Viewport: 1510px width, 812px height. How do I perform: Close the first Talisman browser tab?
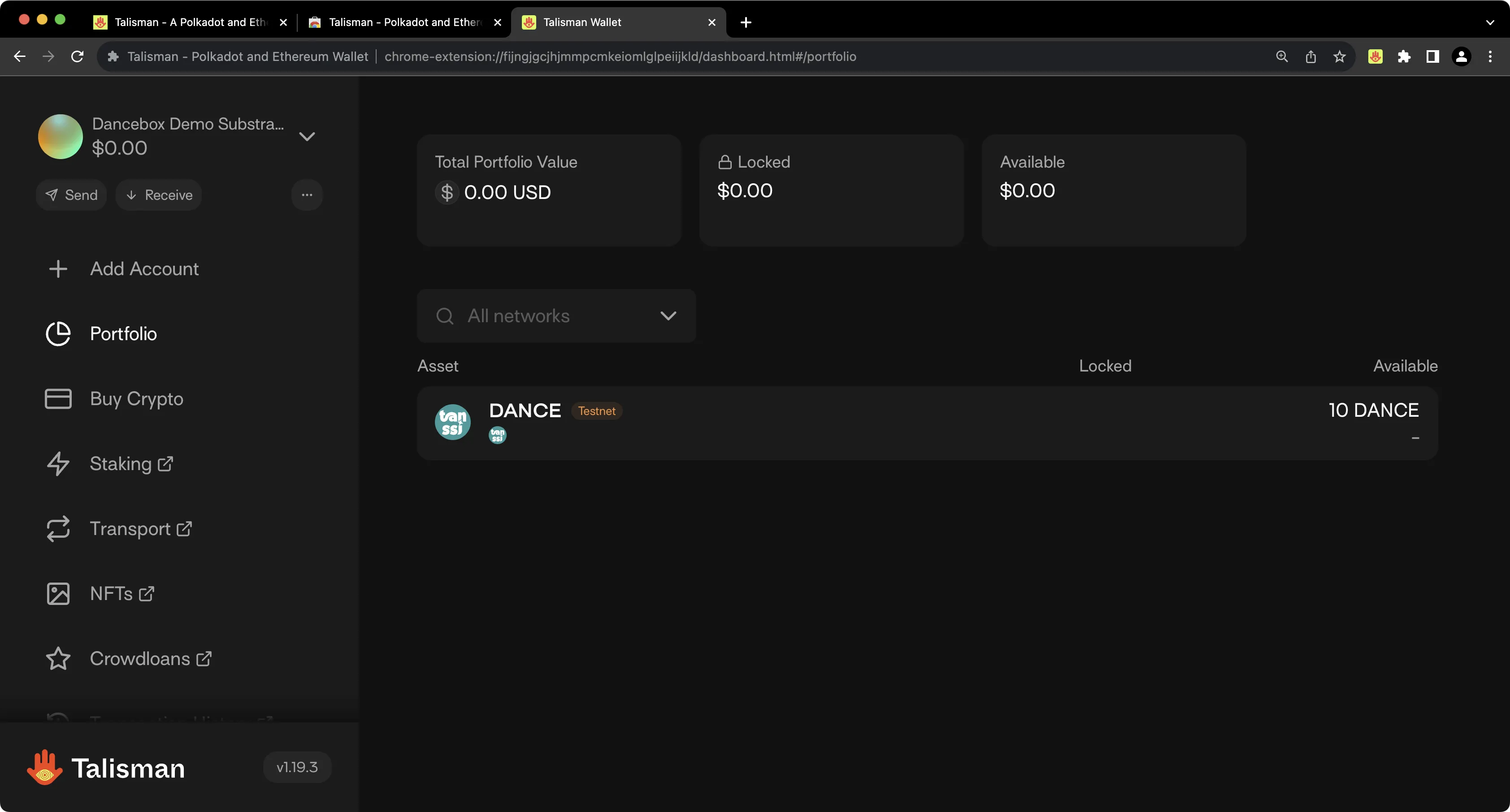click(x=283, y=22)
